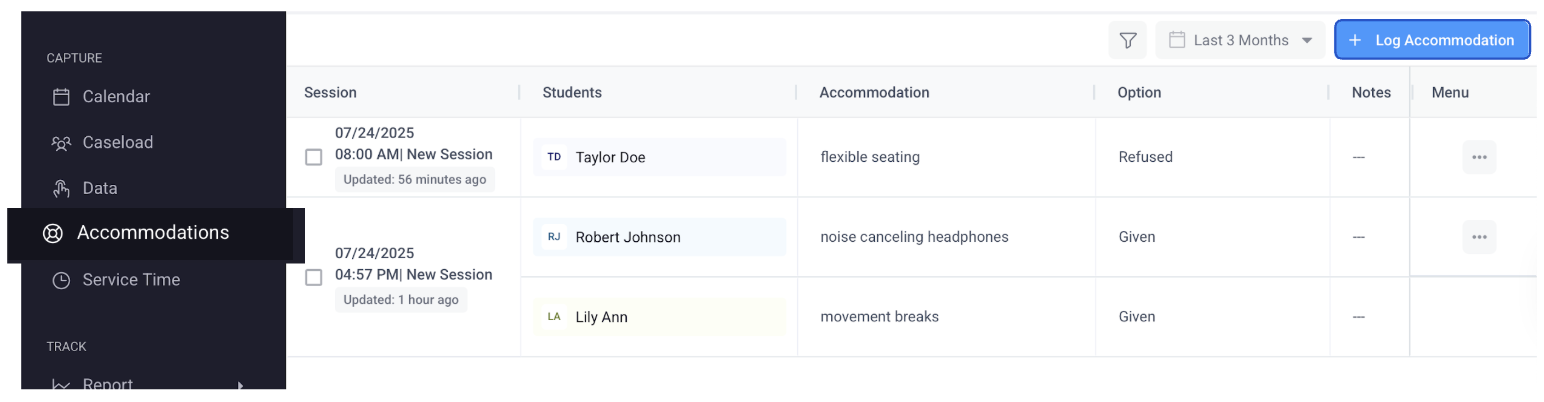This screenshot has width=1544, height=402.
Task: Check the 08:00 AM session checkbox
Action: 314,157
